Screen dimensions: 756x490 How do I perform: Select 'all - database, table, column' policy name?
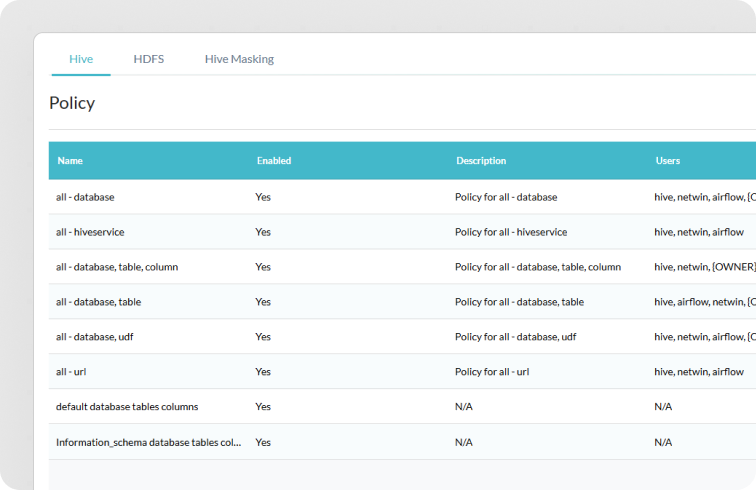pos(117,267)
